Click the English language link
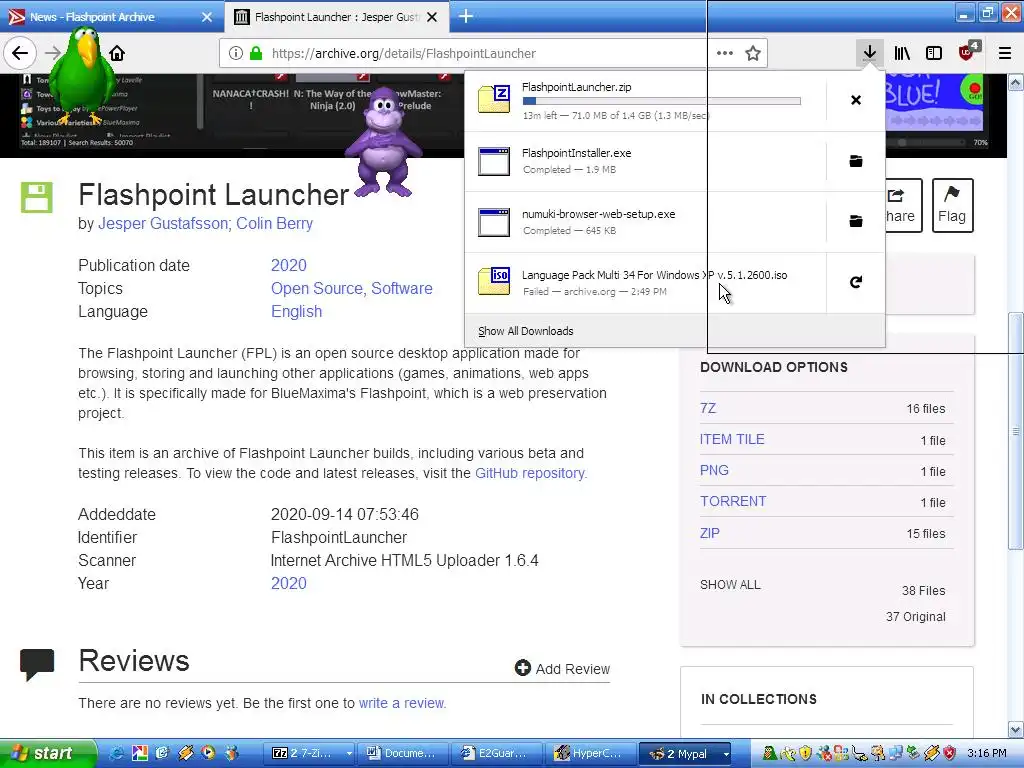 pyautogui.click(x=296, y=312)
